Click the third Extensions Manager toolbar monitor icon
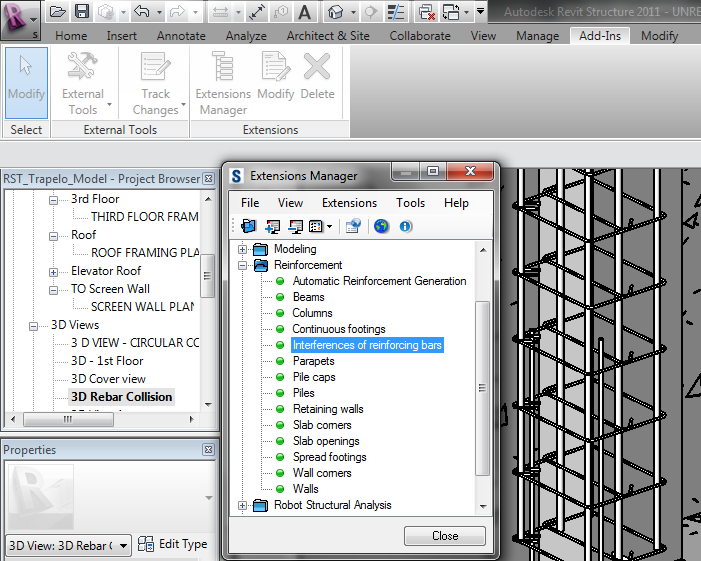 (296, 226)
